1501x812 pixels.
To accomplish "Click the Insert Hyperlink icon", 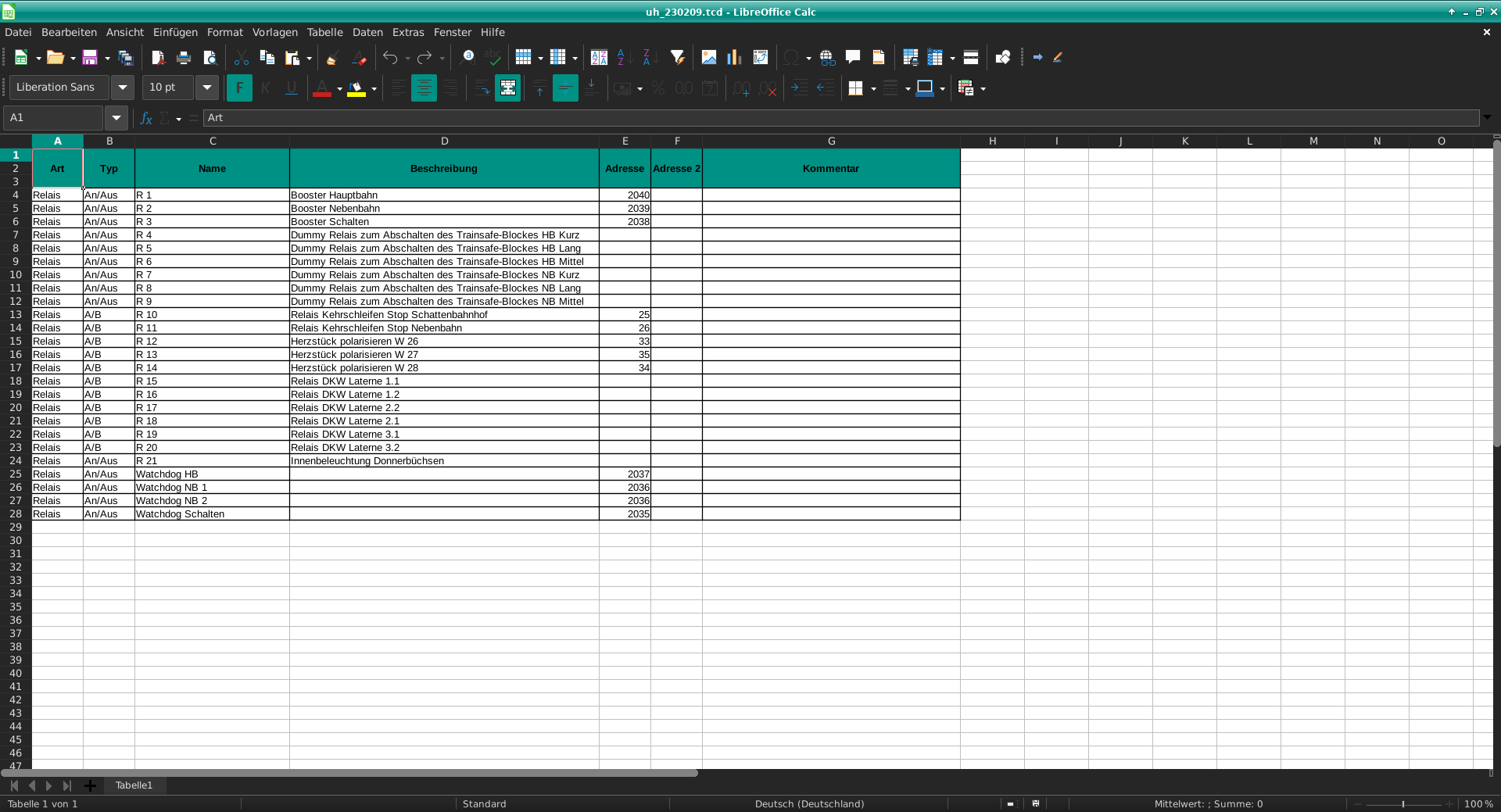I will [827, 57].
